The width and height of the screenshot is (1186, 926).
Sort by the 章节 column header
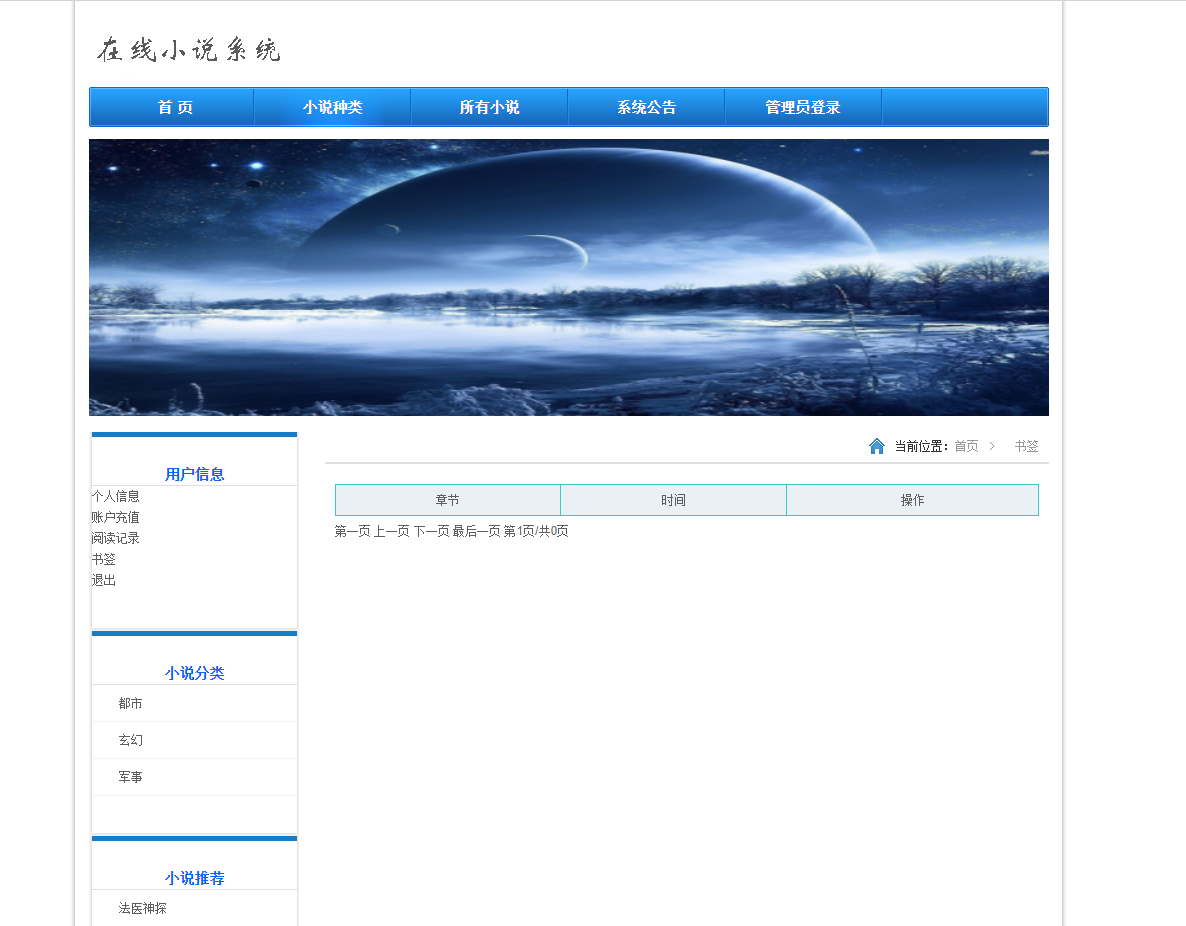pyautogui.click(x=448, y=499)
